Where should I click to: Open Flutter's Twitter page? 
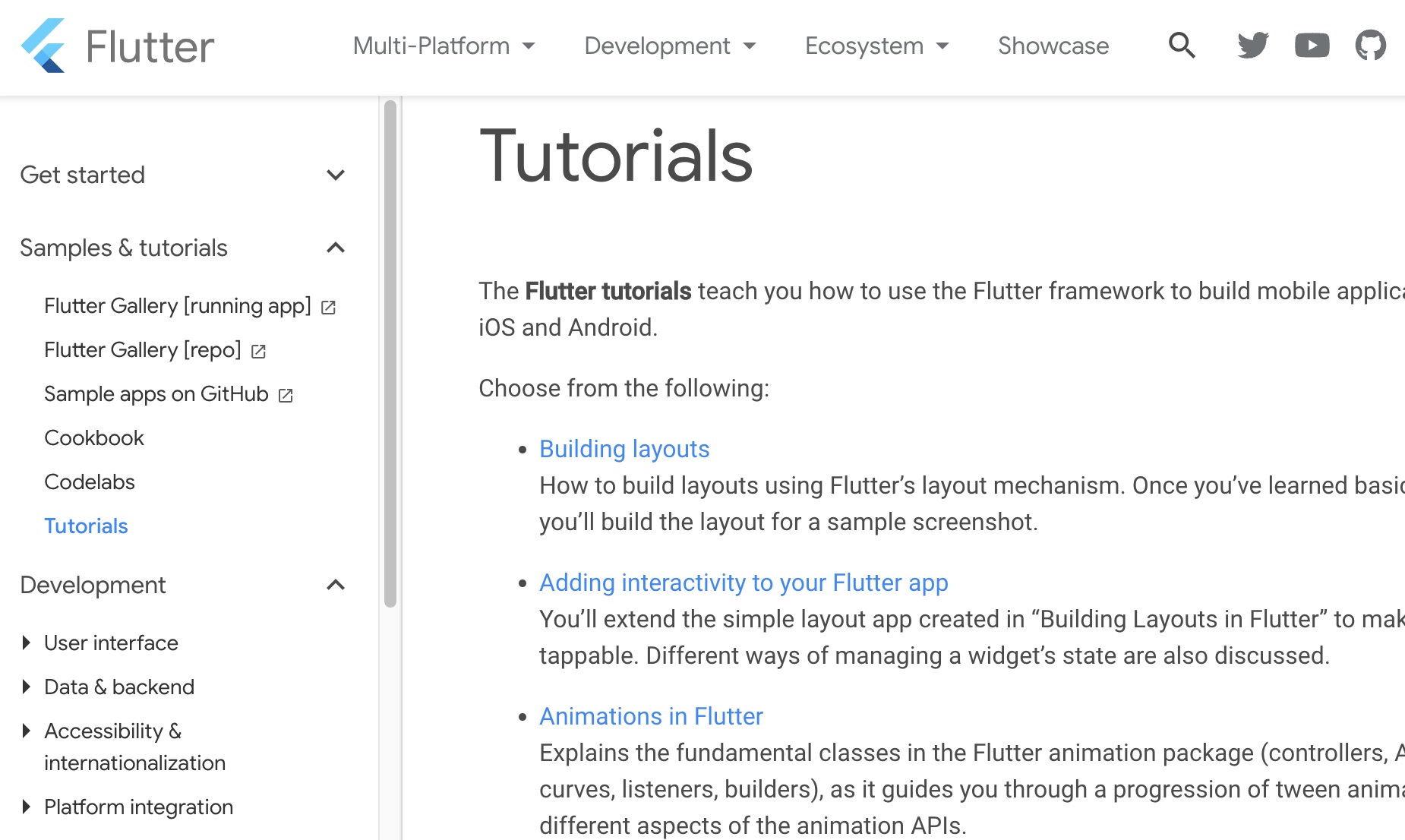click(1252, 46)
